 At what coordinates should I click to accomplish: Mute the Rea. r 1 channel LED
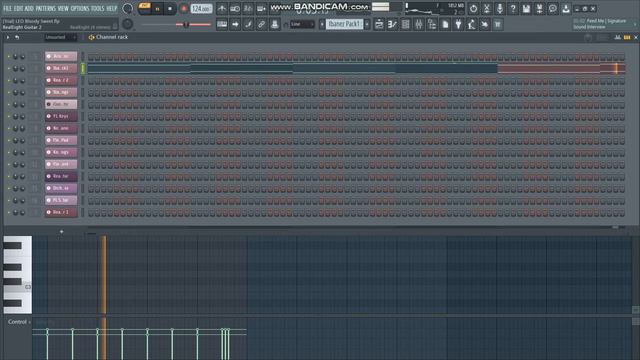click(9, 213)
